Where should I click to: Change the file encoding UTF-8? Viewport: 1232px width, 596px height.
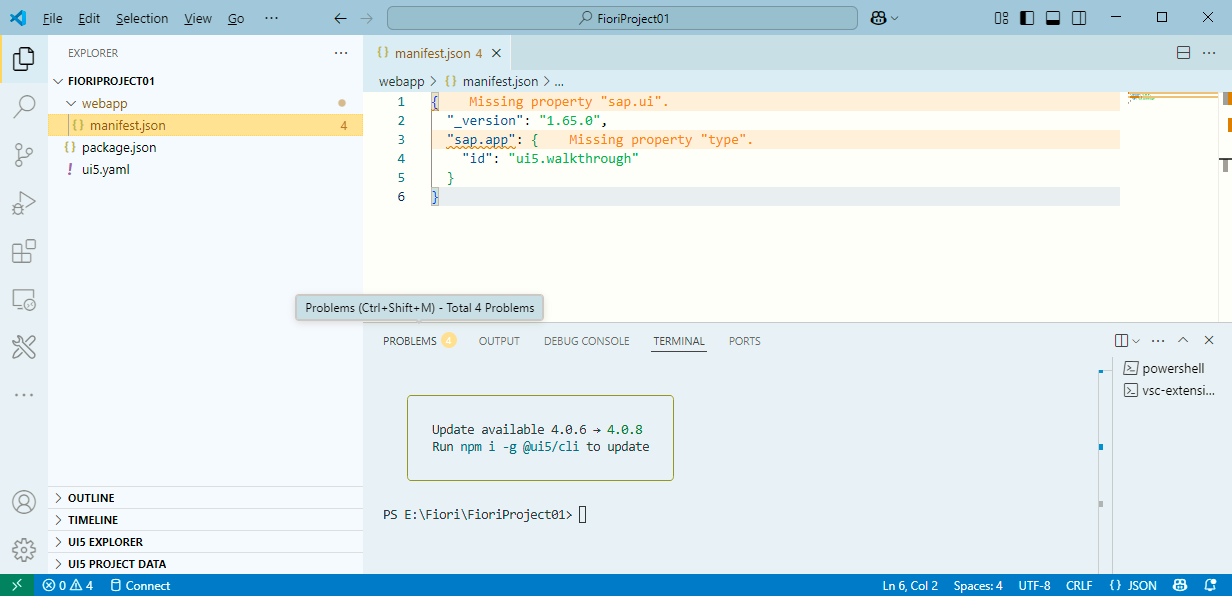tap(1034, 586)
